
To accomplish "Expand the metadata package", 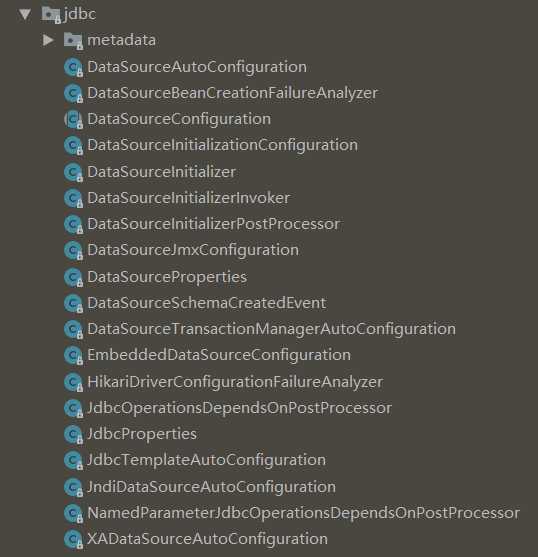I will pos(48,40).
